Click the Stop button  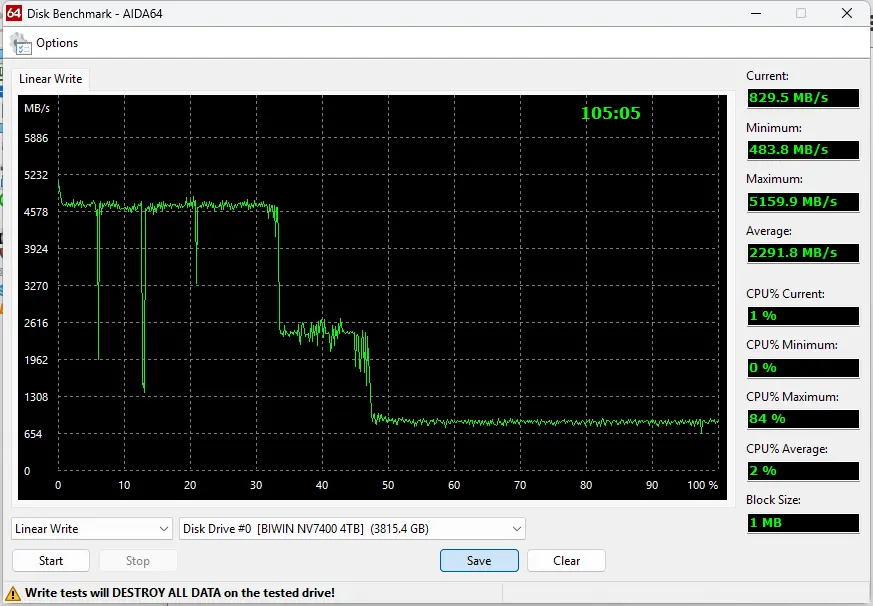138,561
